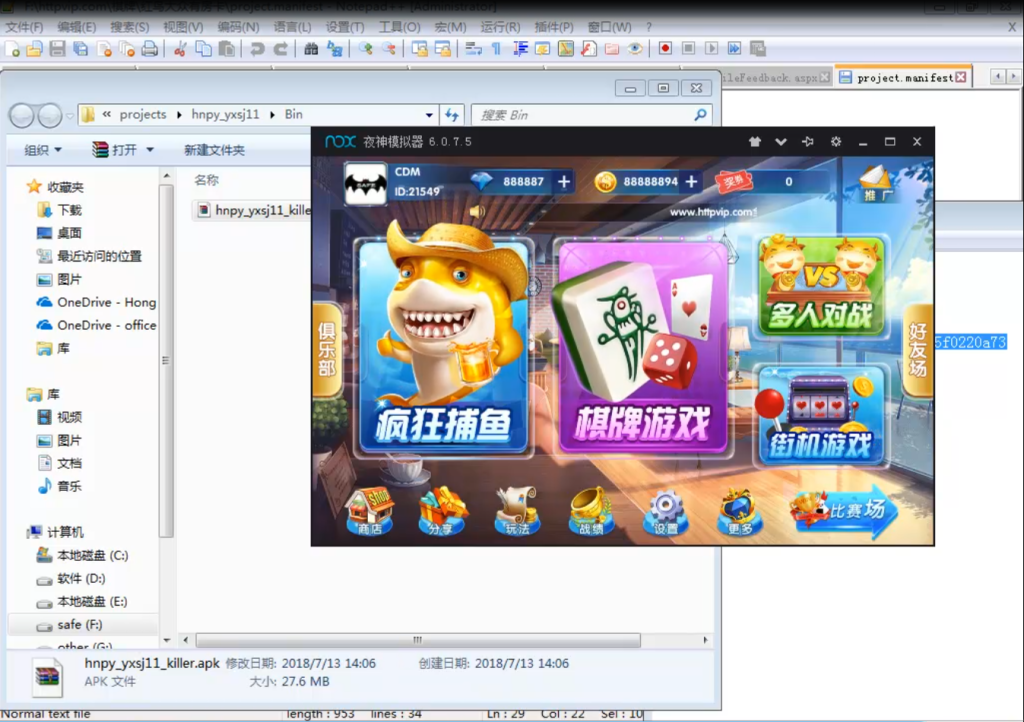Click the Explorer search magnifier icon

click(700, 115)
